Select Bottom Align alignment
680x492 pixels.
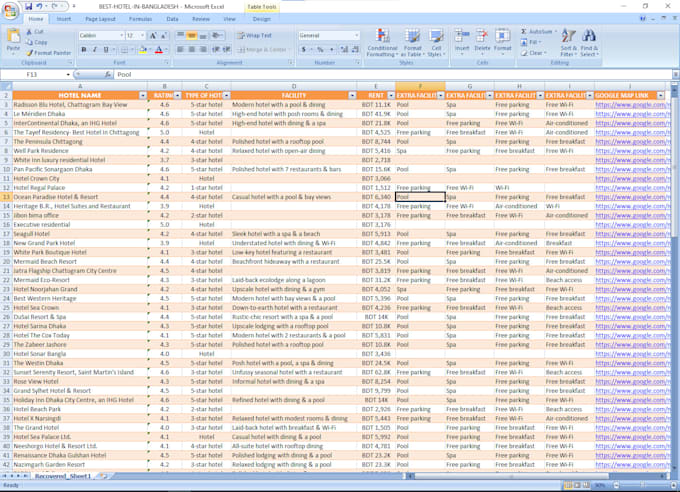[x=203, y=36]
